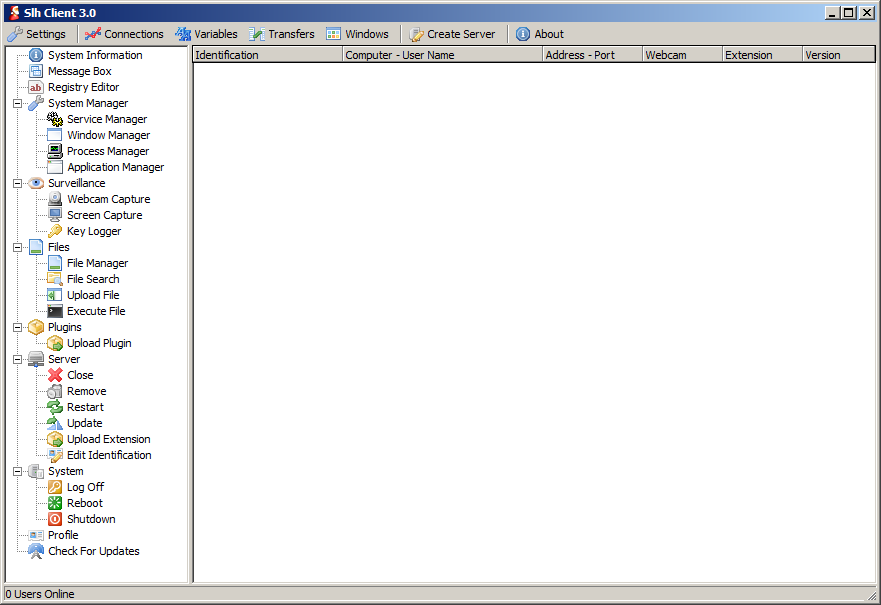Open the Process Manager icon
The width and height of the screenshot is (881, 605).
pyautogui.click(x=55, y=151)
